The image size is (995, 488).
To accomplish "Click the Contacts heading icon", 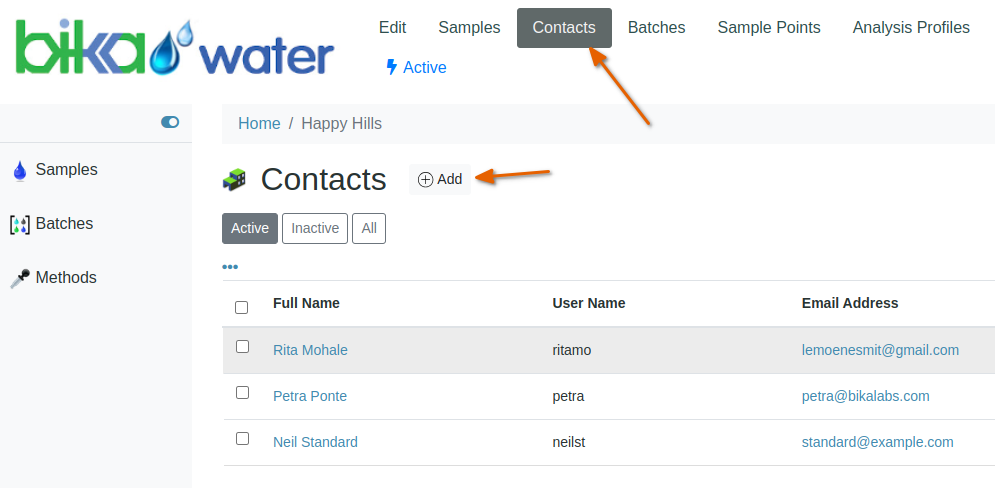I will pyautogui.click(x=234, y=180).
